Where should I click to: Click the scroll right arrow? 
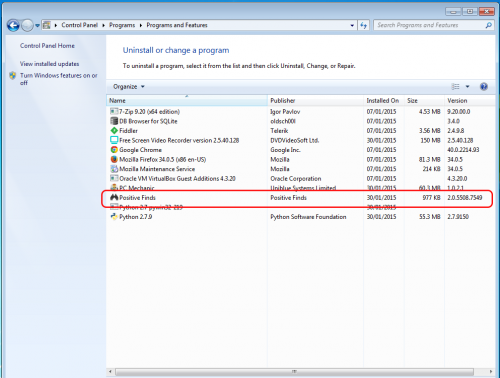pos(491,371)
